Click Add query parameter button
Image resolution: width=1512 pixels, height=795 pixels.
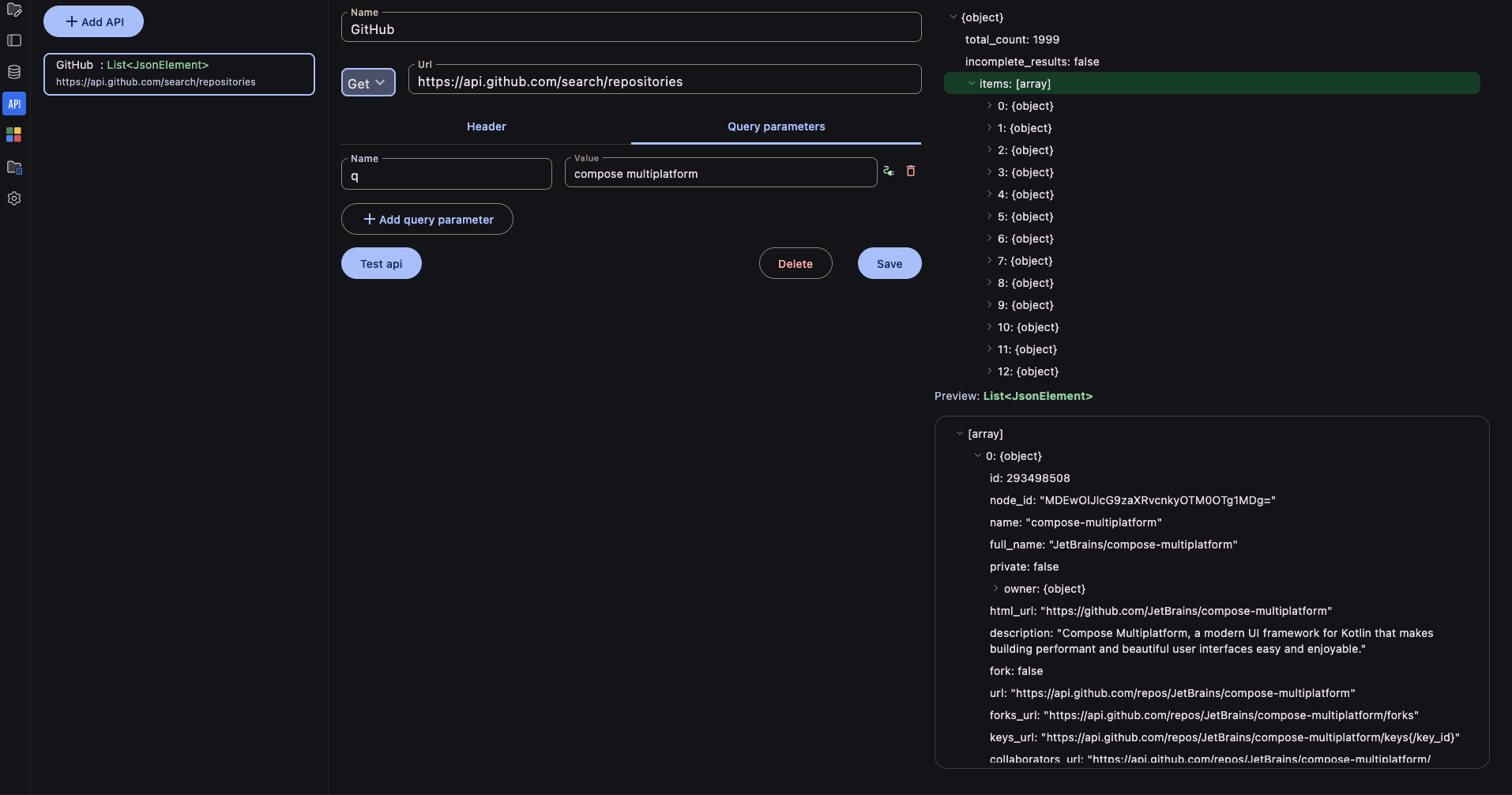pyautogui.click(x=427, y=219)
